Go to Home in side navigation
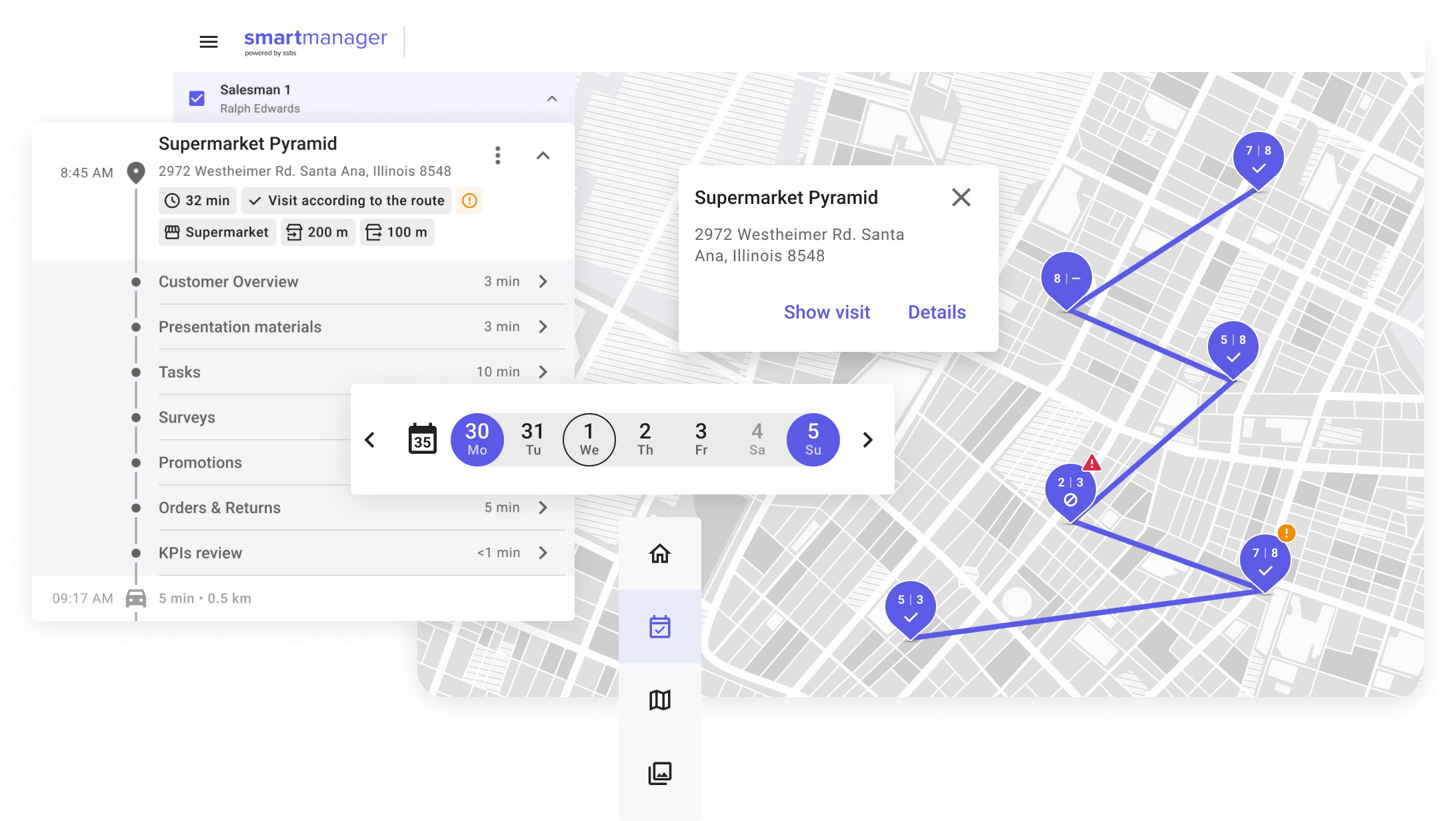Screen dimensions: 1456x821 (x=659, y=554)
